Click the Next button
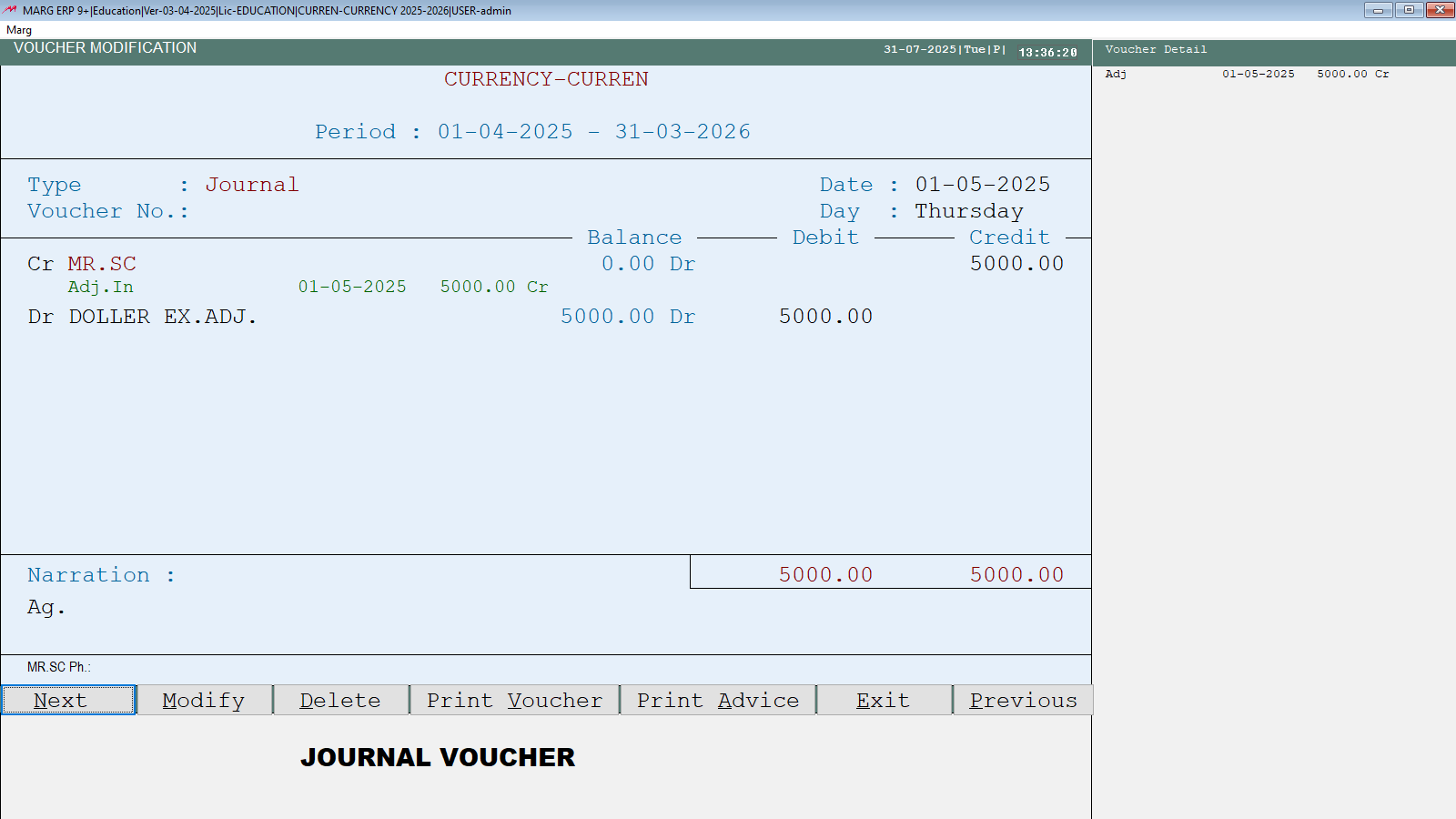 tap(68, 700)
